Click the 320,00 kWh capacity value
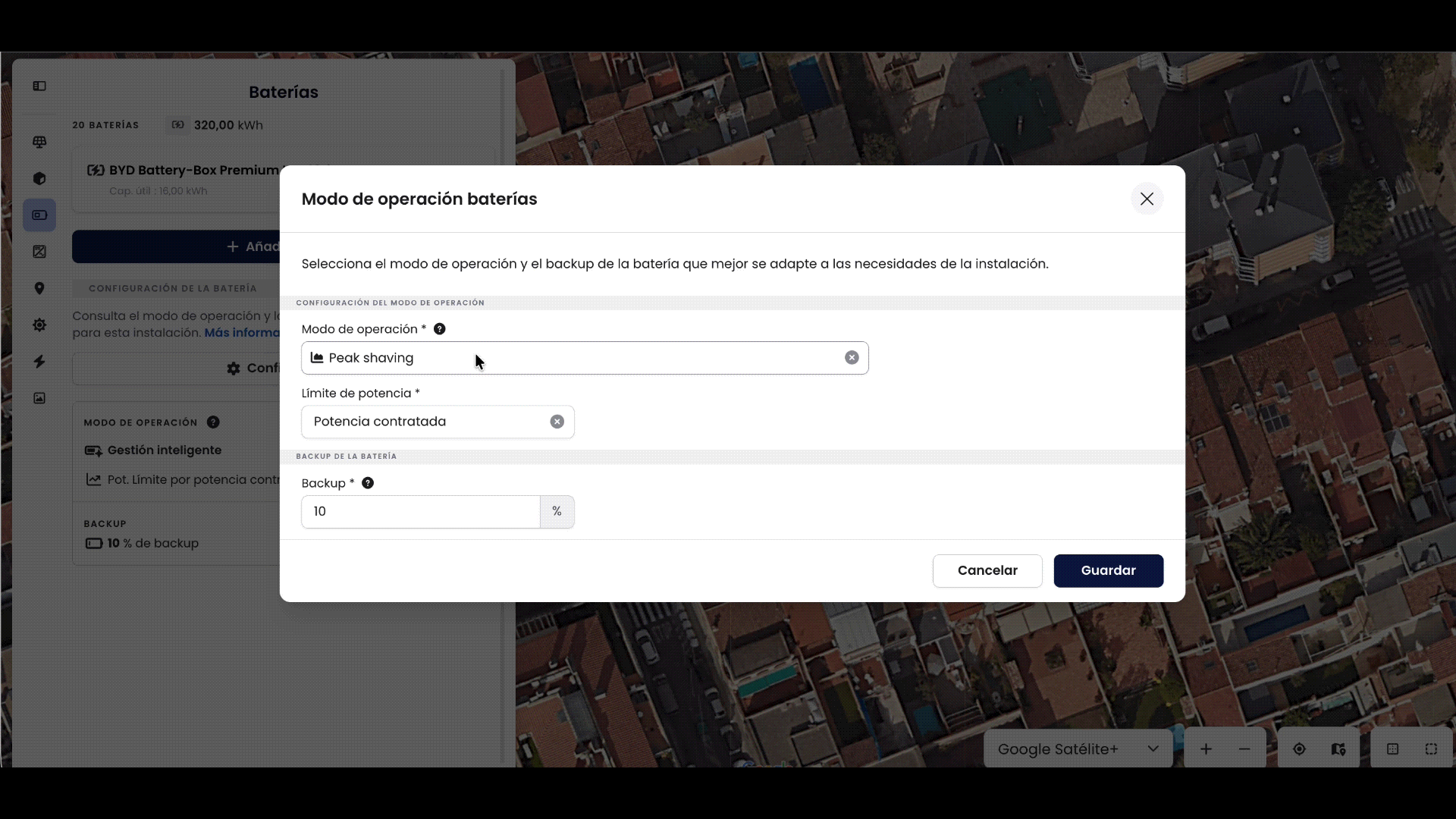Screen dimensions: 1456x819 pos(228,125)
